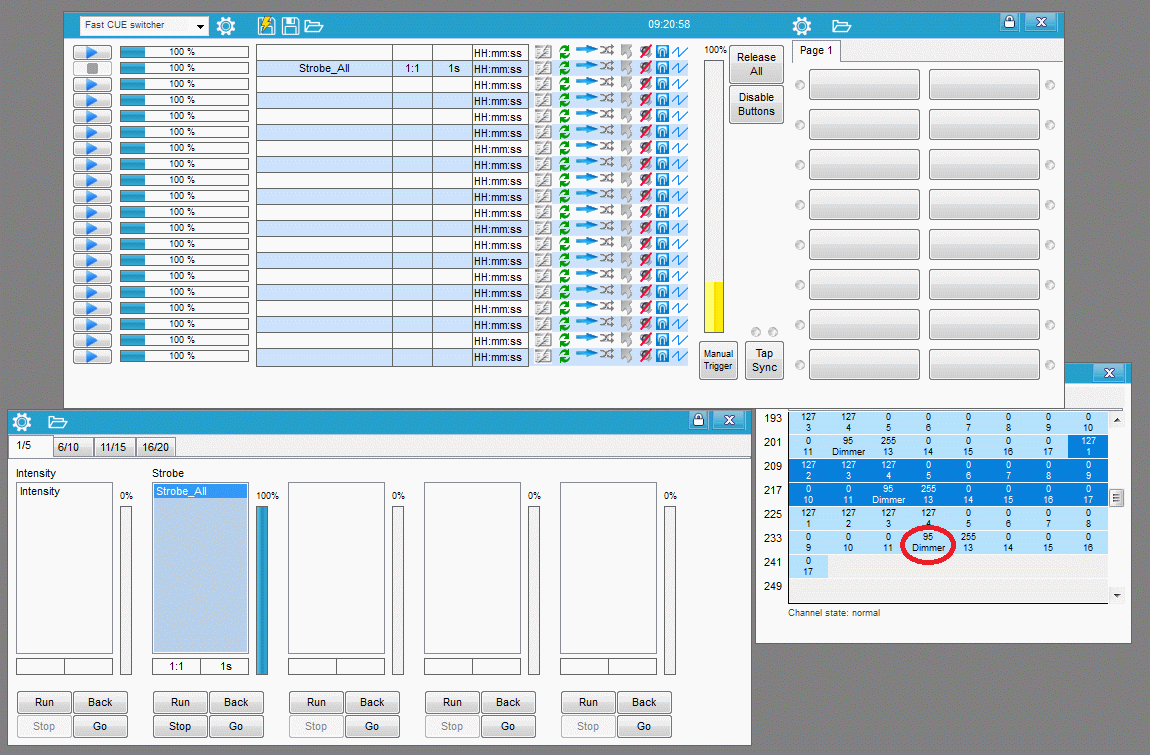The image size is (1150, 755).
Task: Lock the Fast CUE switcher window with padlock
Action: pyautogui.click(x=1009, y=22)
